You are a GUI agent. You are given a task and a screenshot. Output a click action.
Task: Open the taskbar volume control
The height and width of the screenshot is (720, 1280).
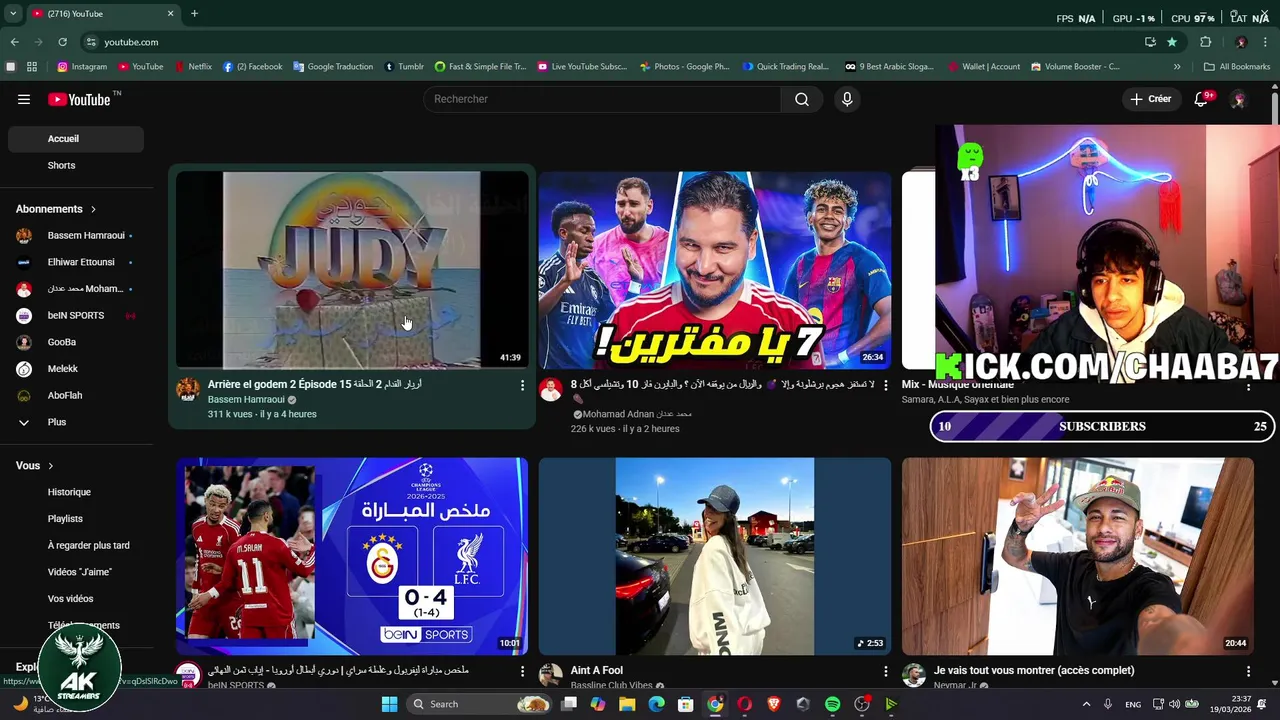click(1175, 704)
